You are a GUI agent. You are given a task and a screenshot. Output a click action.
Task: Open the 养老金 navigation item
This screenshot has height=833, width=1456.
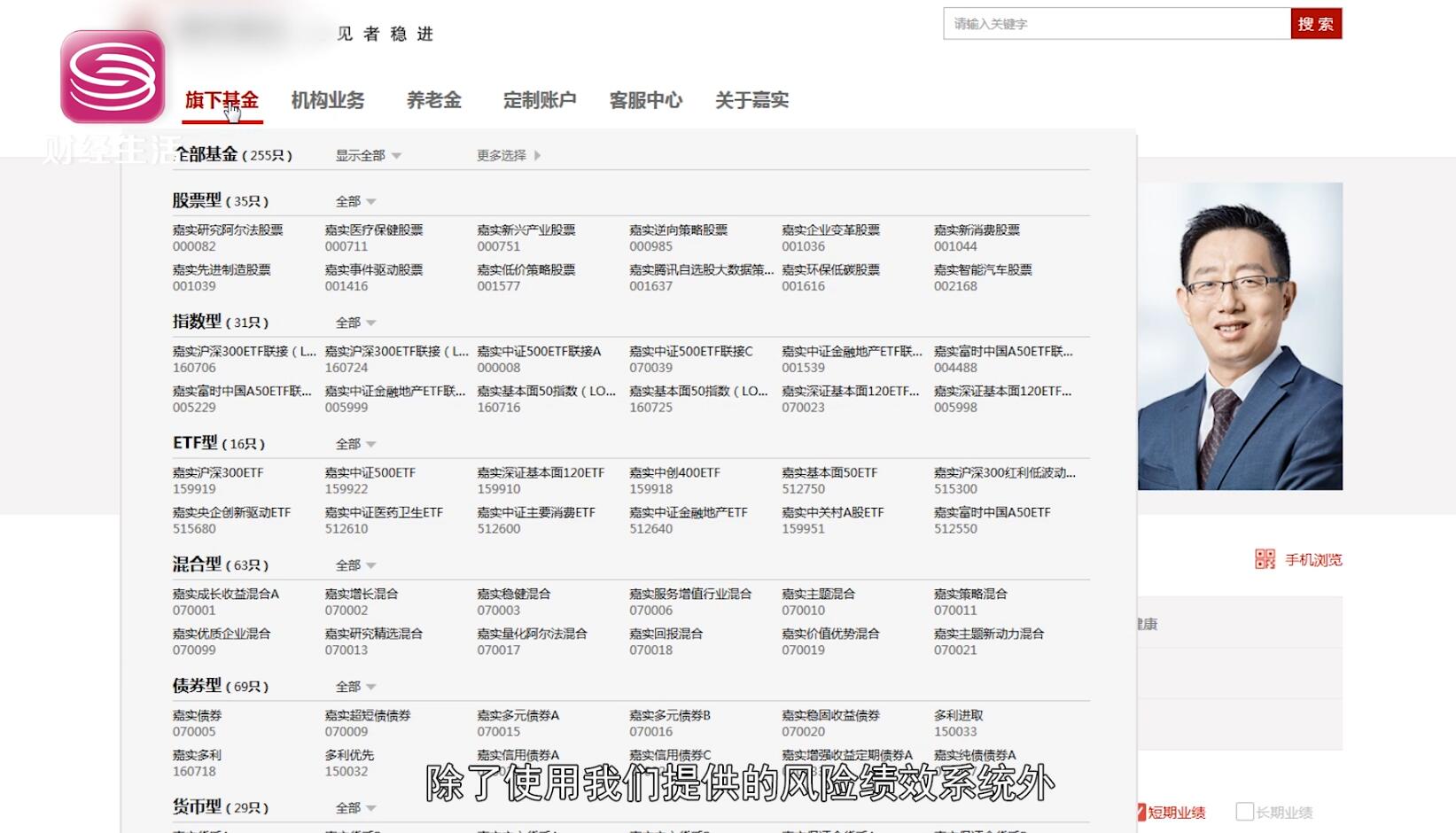coord(433,100)
